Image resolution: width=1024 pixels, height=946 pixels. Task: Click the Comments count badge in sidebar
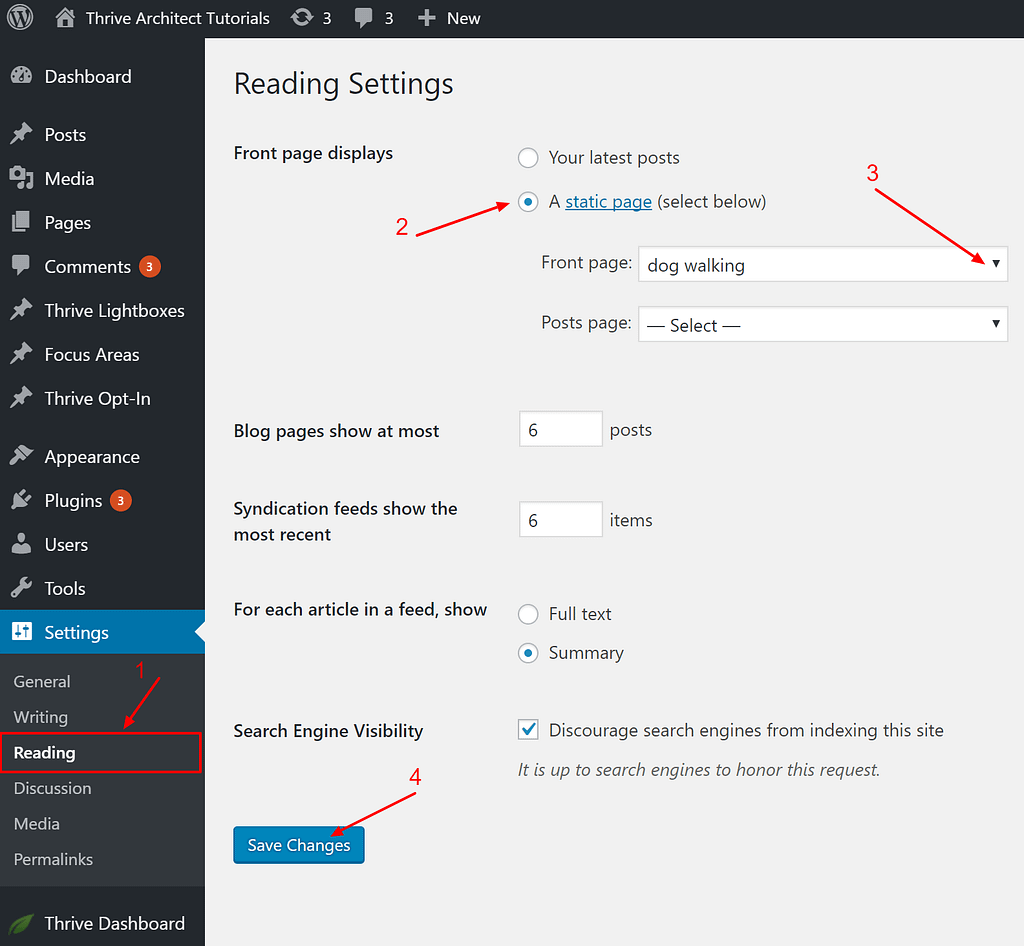(150, 266)
